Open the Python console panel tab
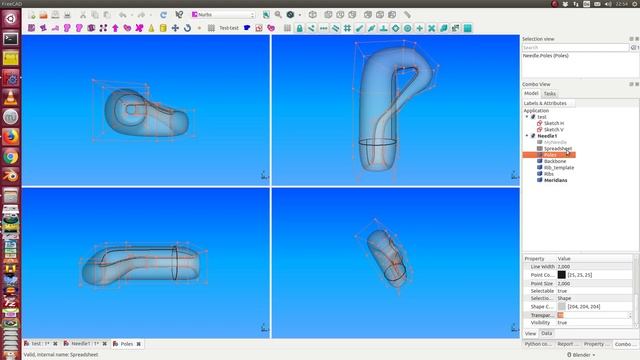640x360 pixels. point(538,344)
